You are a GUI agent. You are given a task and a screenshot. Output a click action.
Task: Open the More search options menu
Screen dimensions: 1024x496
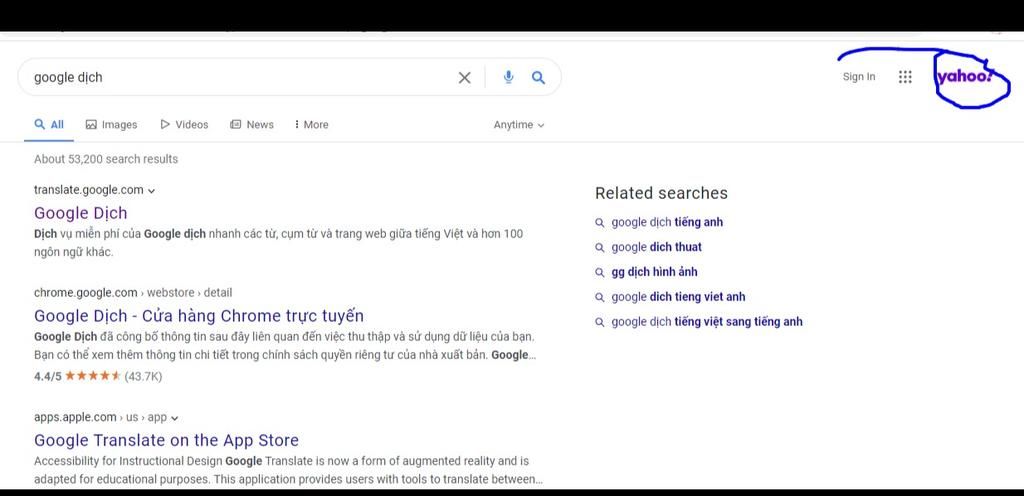click(312, 125)
